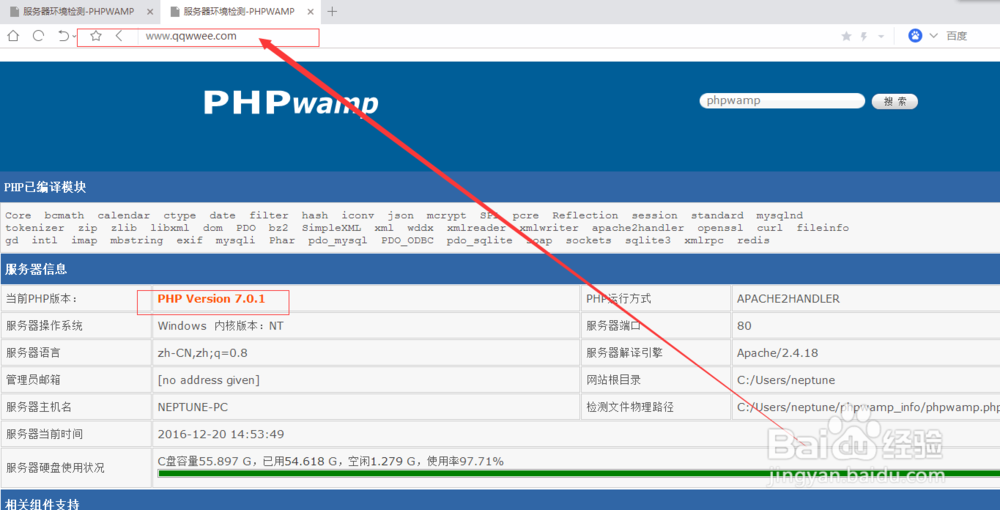This screenshot has width=1000, height=510.
Task: Click the PHPwamp logo
Action: pos(291,103)
